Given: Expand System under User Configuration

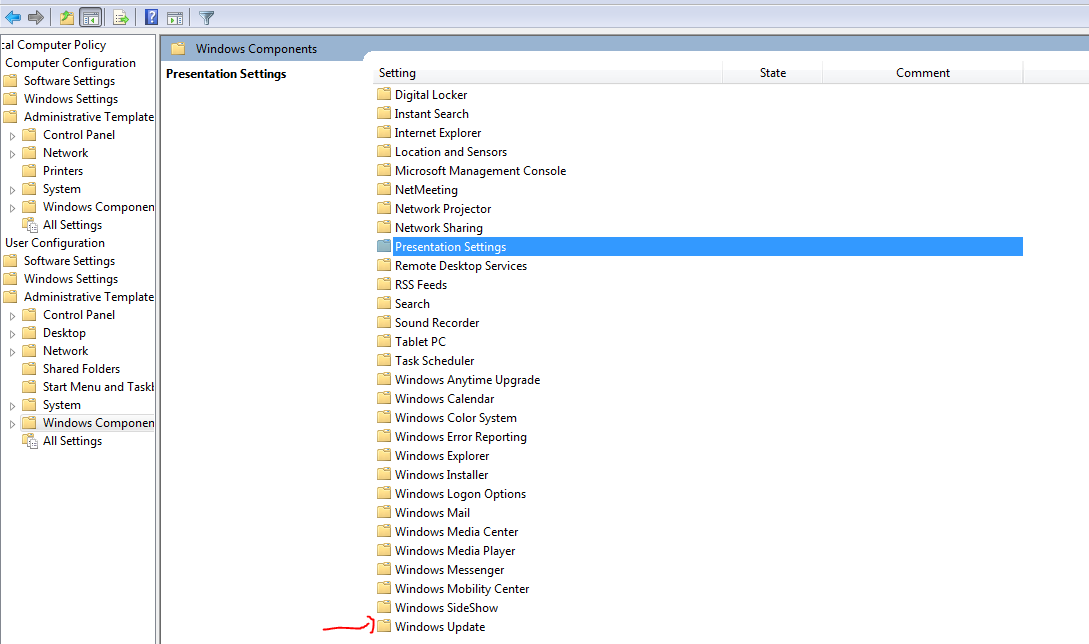Looking at the screenshot, I should coord(12,406).
